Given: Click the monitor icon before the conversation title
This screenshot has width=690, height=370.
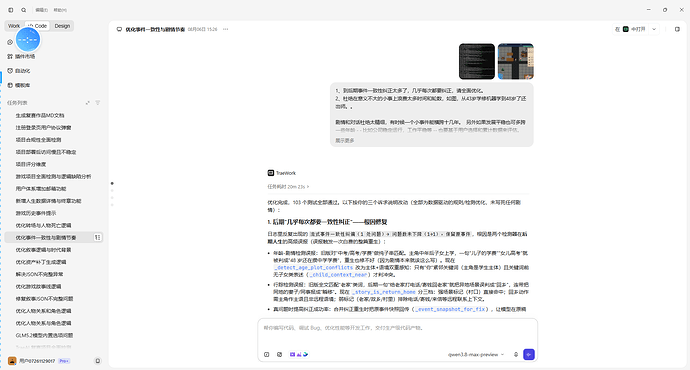Looking at the screenshot, I should (x=119, y=29).
